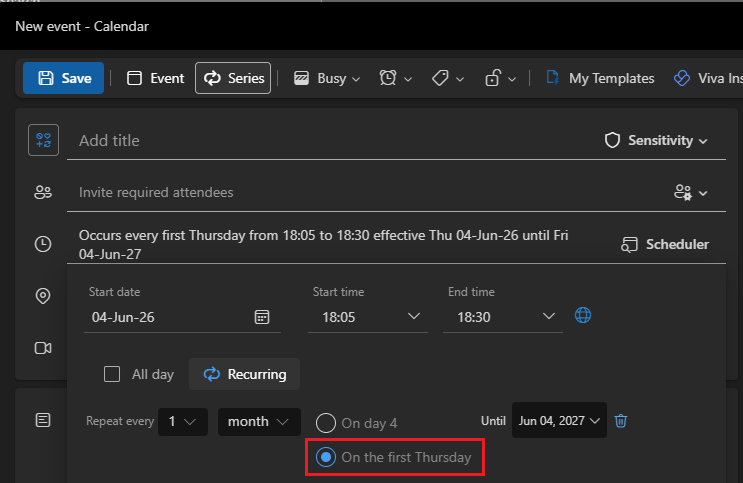Viewport: 743px width, 483px height.
Task: Open the Scheduler
Action: 665,244
